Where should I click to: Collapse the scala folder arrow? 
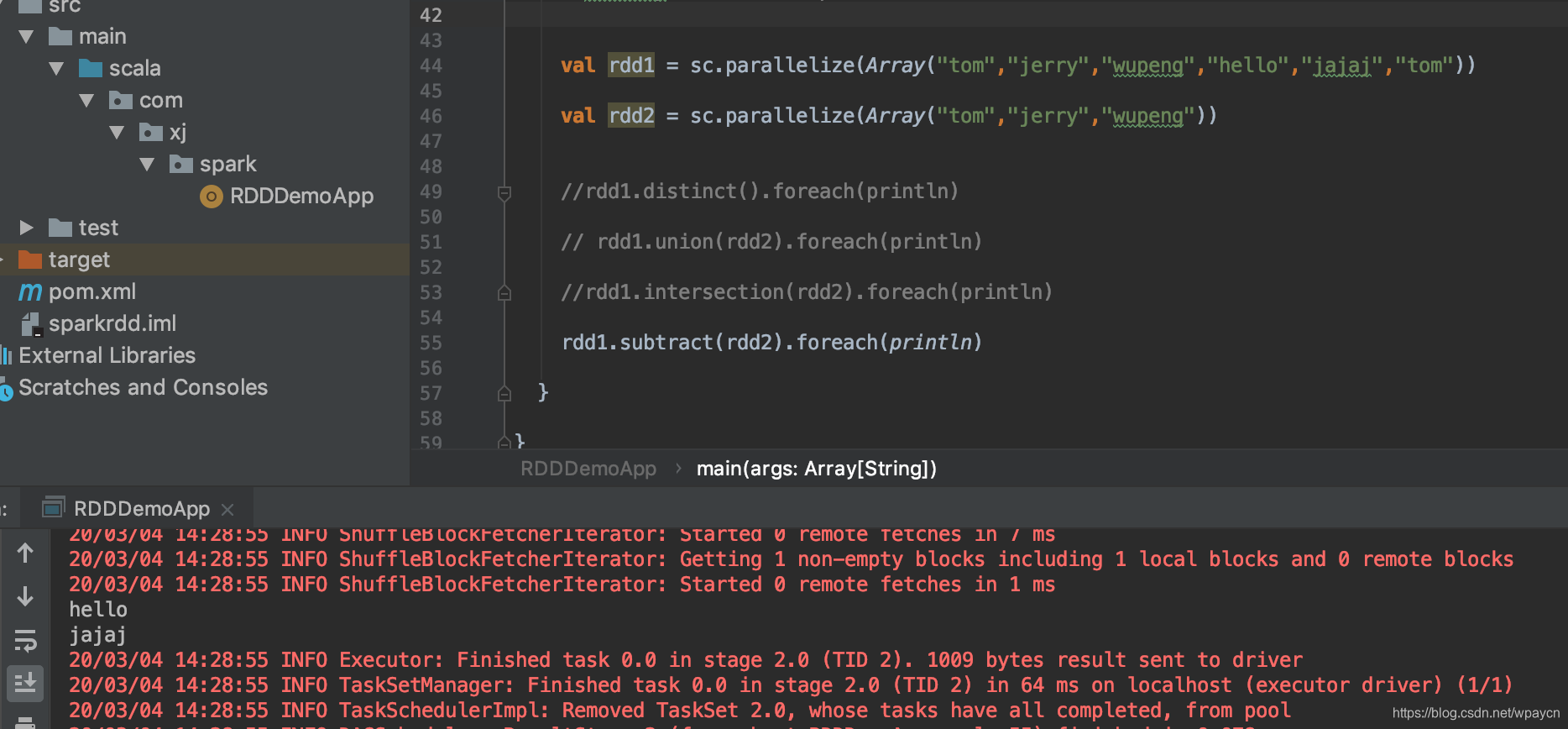click(56, 69)
